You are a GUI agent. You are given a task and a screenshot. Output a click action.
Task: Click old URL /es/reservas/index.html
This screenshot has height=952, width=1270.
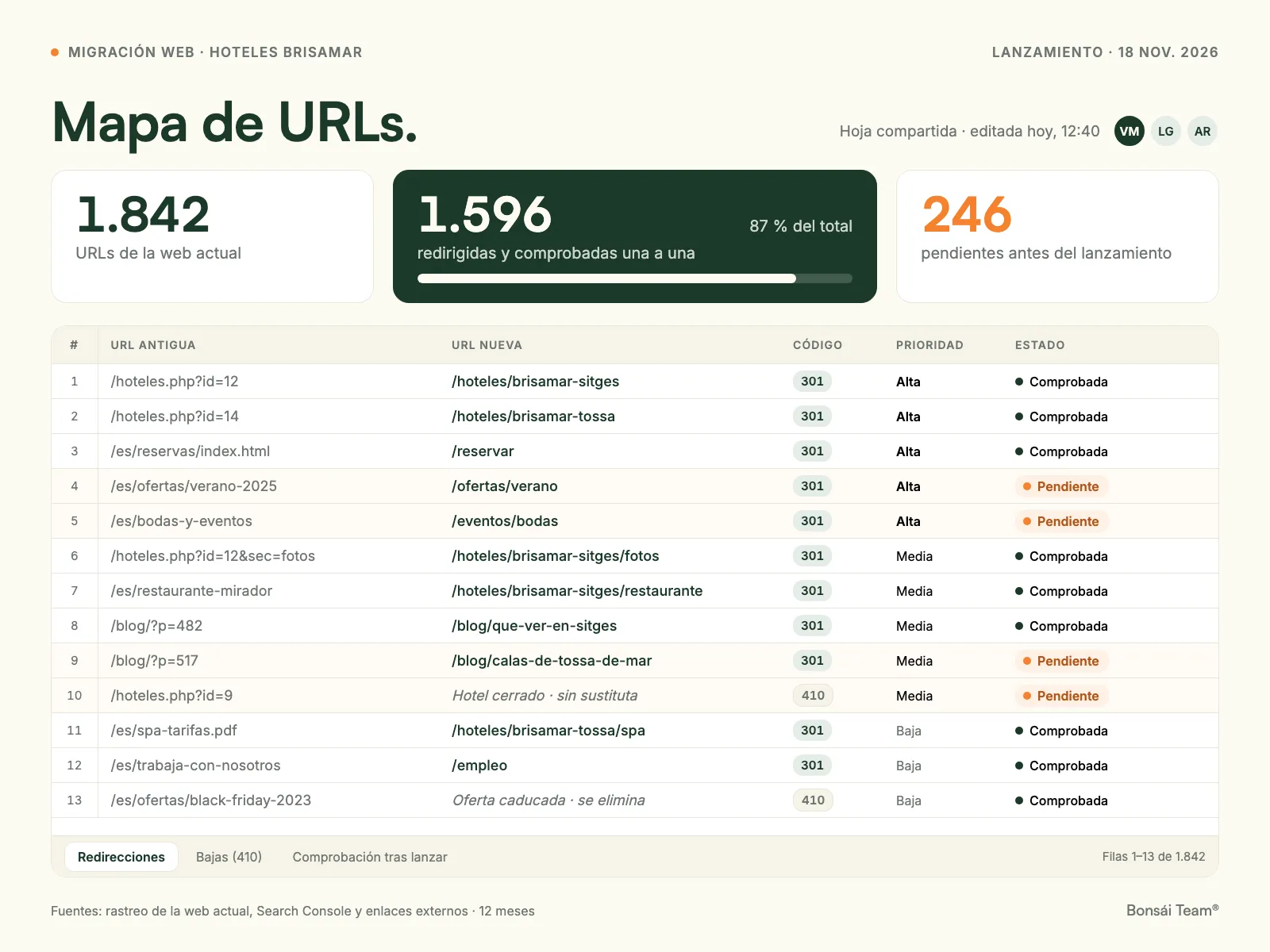tap(190, 451)
